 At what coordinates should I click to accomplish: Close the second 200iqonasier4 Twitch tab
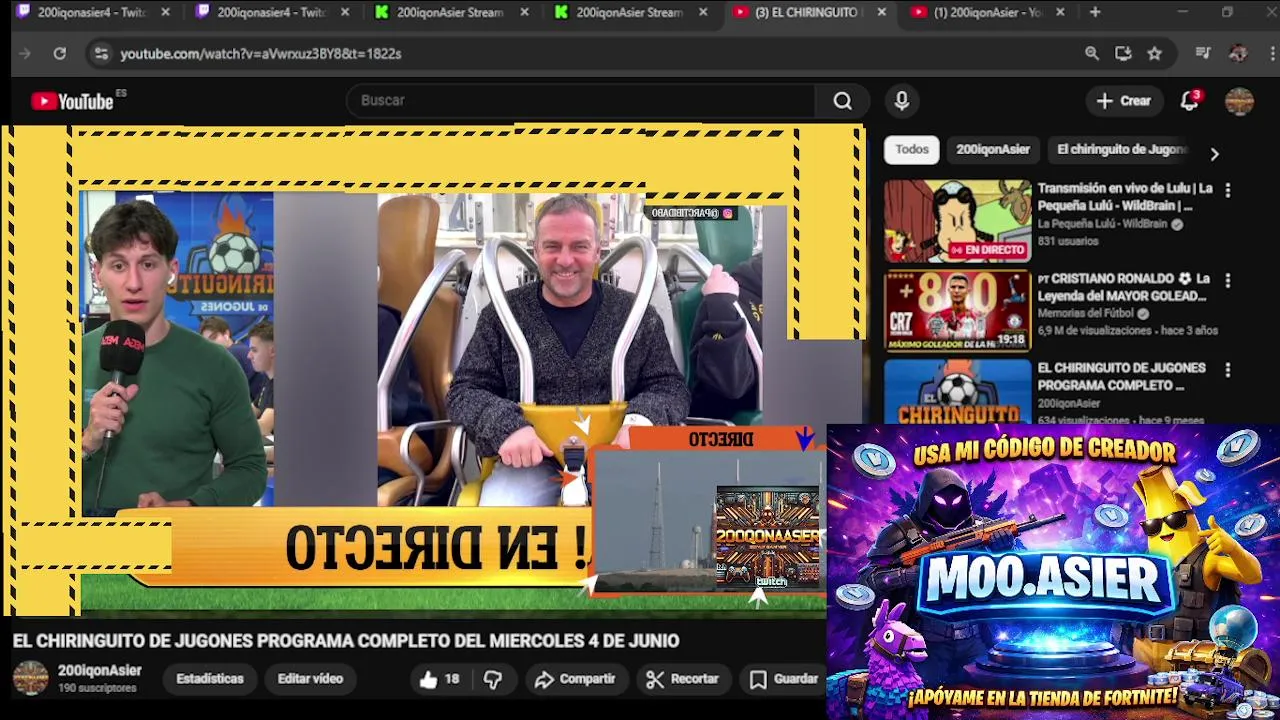coord(345,13)
